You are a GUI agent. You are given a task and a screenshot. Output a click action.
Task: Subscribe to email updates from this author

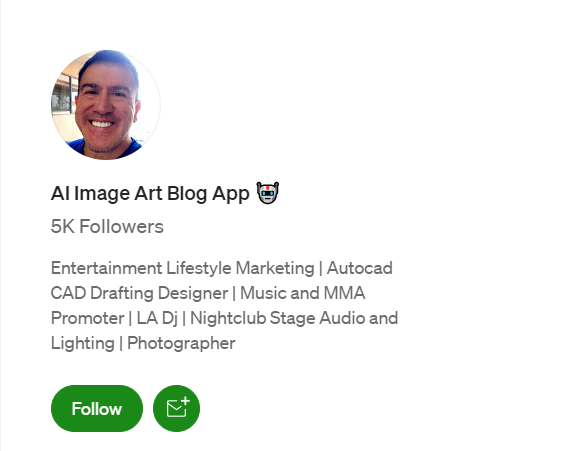pyautogui.click(x=176, y=408)
